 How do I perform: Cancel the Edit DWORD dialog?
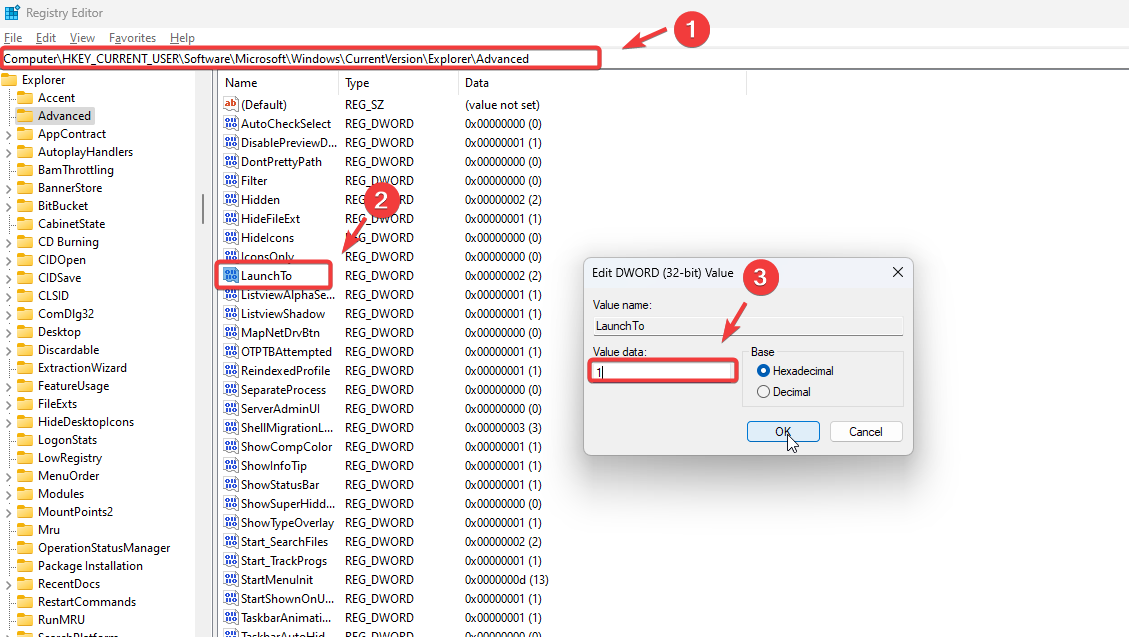[865, 431]
